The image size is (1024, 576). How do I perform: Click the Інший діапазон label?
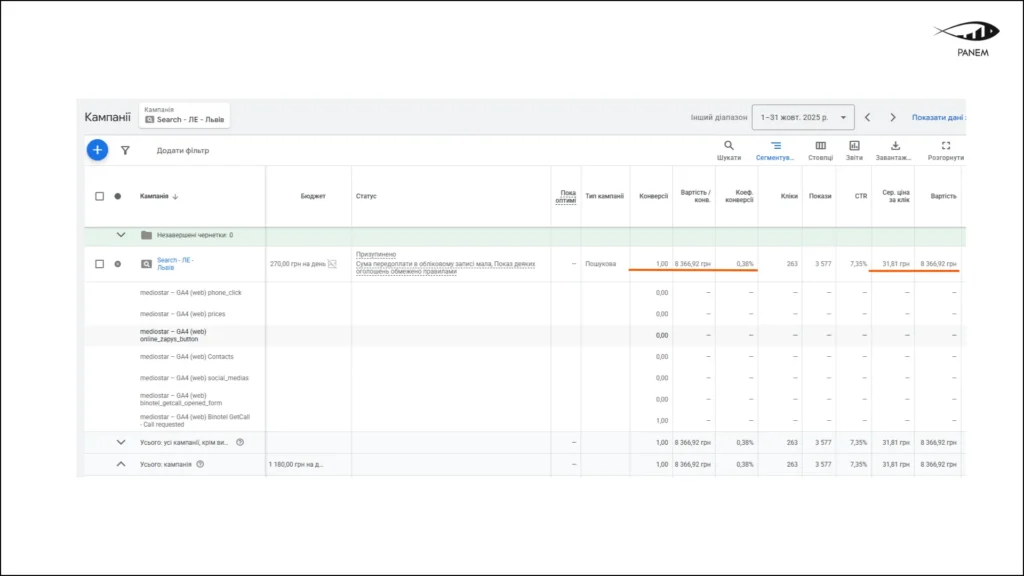(x=719, y=118)
